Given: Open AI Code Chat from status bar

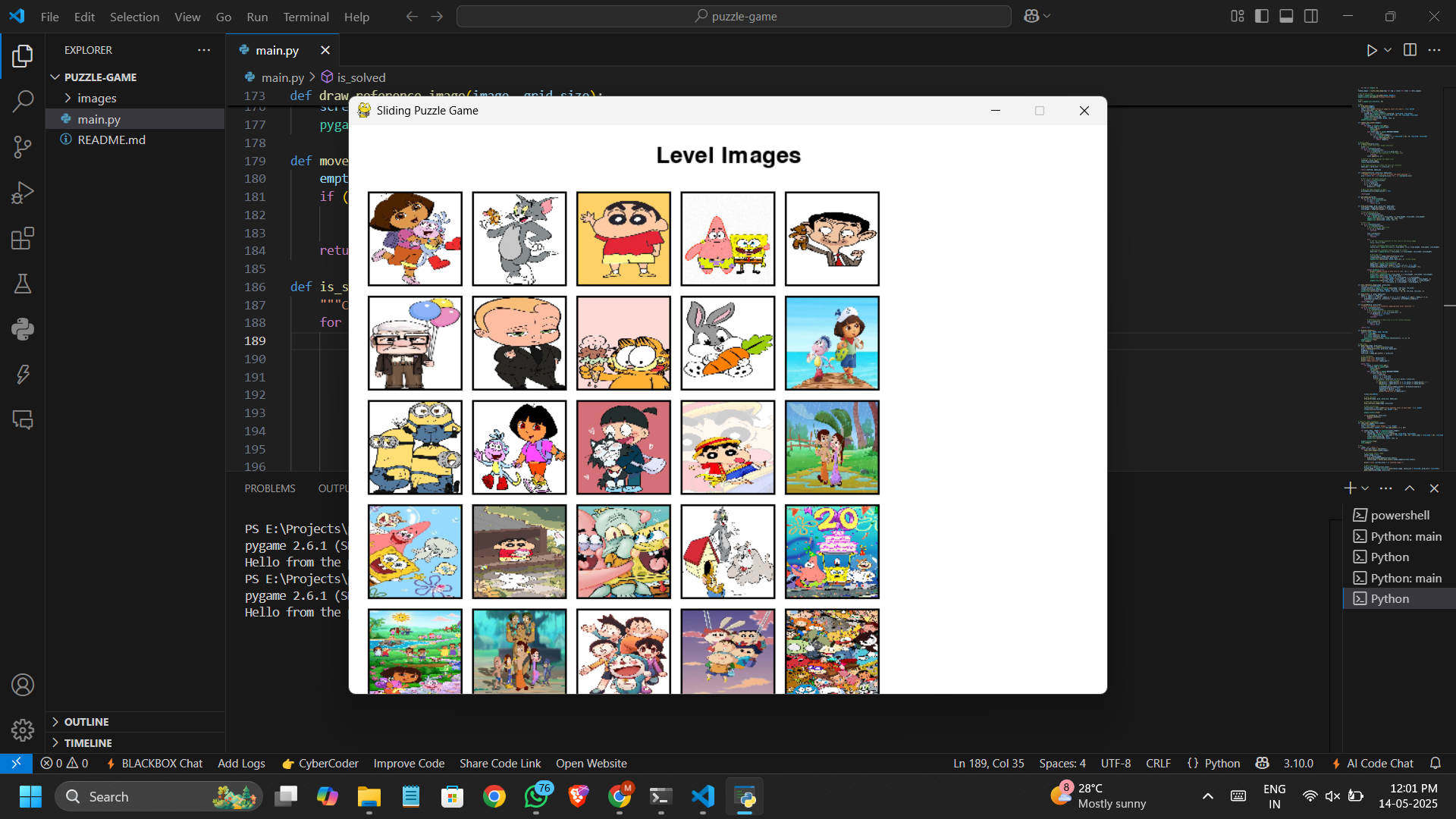Looking at the screenshot, I should (x=1373, y=763).
